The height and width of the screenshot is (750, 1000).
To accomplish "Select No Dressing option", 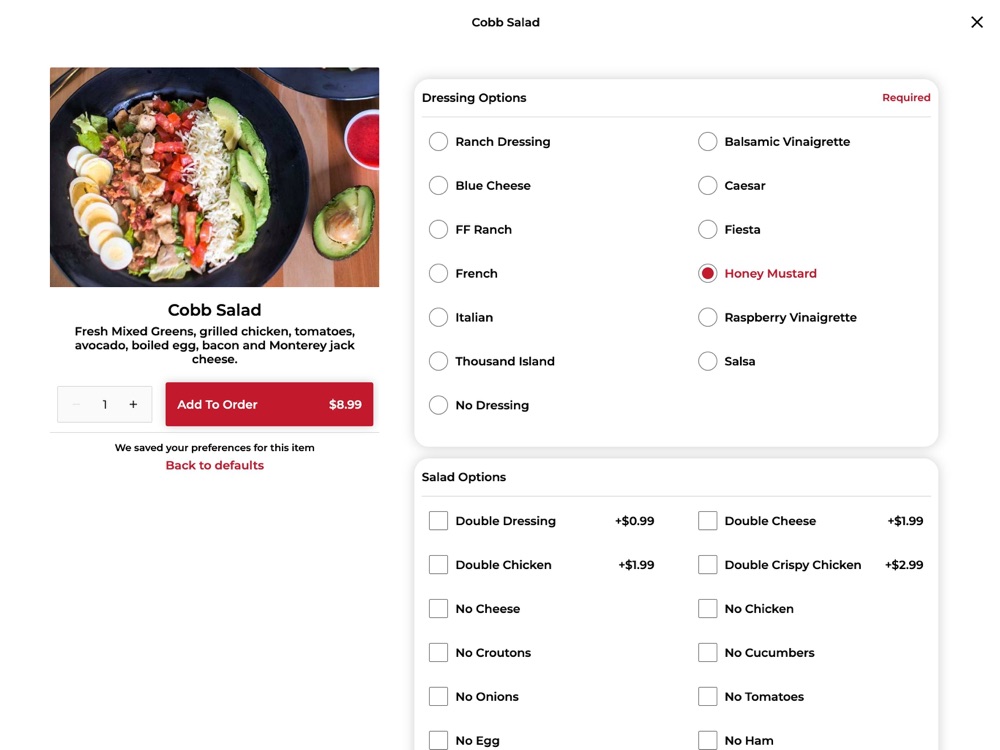I will pyautogui.click(x=438, y=405).
